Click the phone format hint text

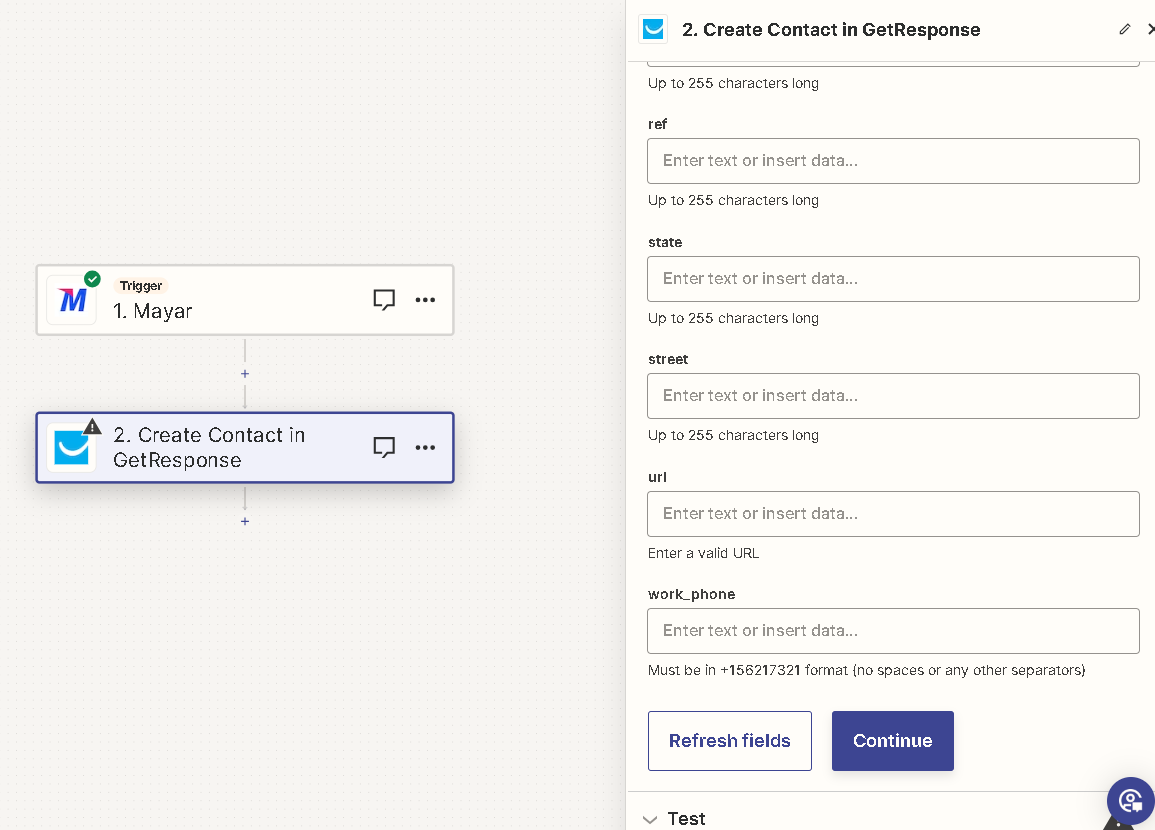pyautogui.click(x=866, y=670)
